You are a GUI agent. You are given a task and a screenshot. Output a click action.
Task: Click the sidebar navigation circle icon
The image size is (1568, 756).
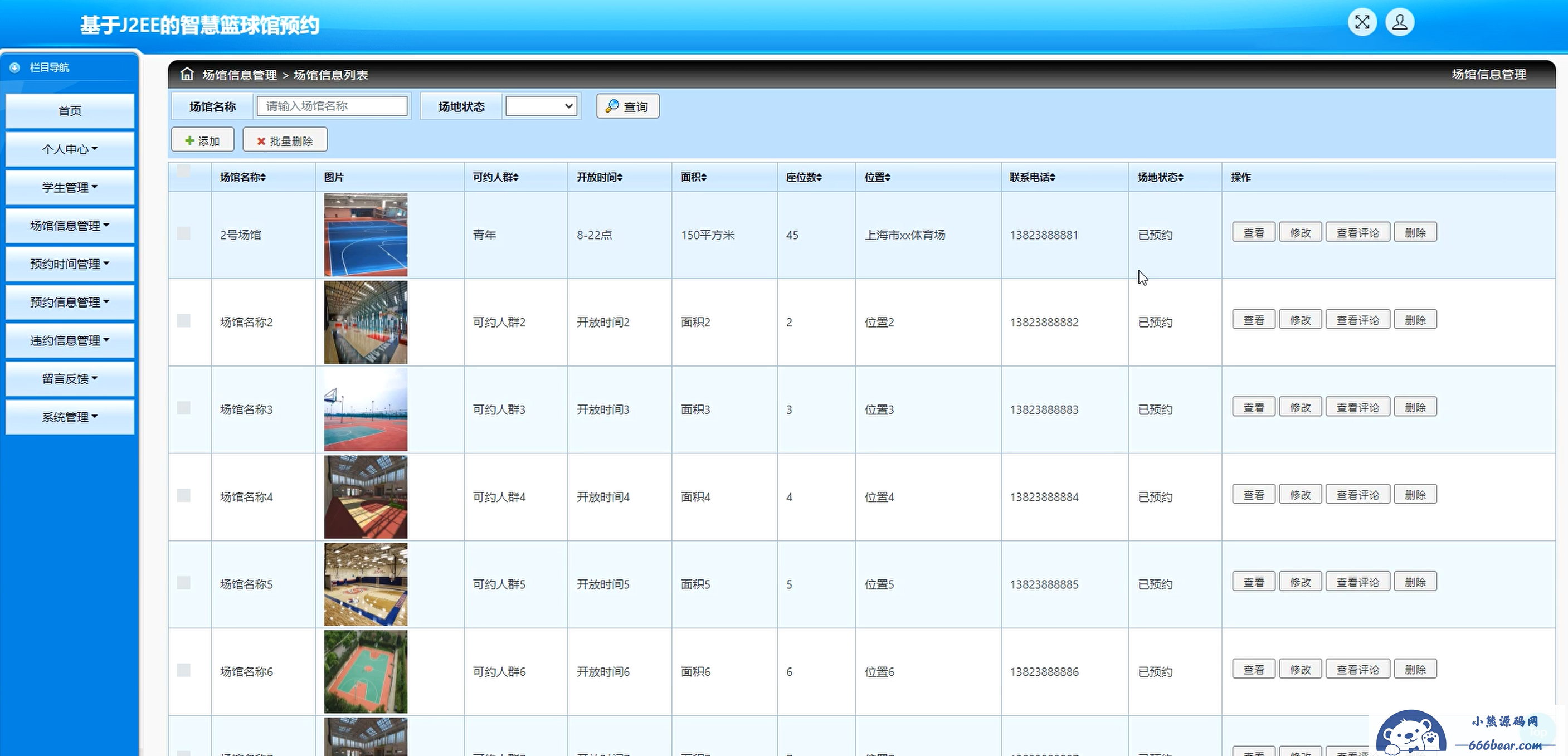coord(15,67)
